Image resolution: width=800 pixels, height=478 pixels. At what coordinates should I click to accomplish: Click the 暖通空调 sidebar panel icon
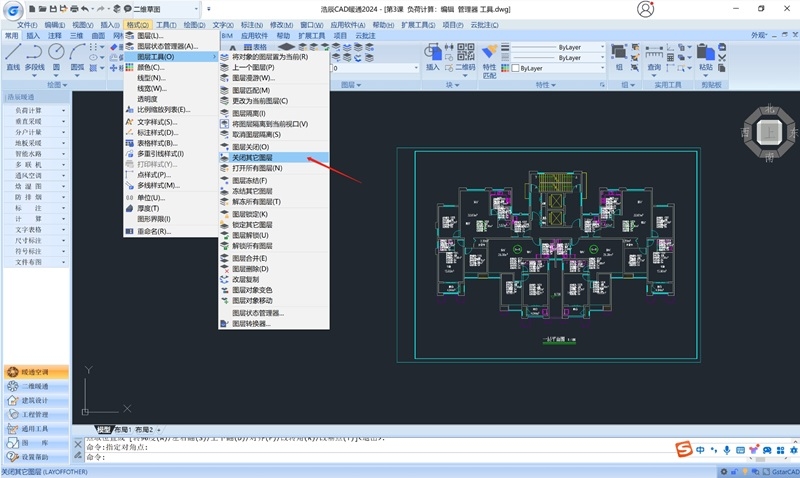pos(13,372)
